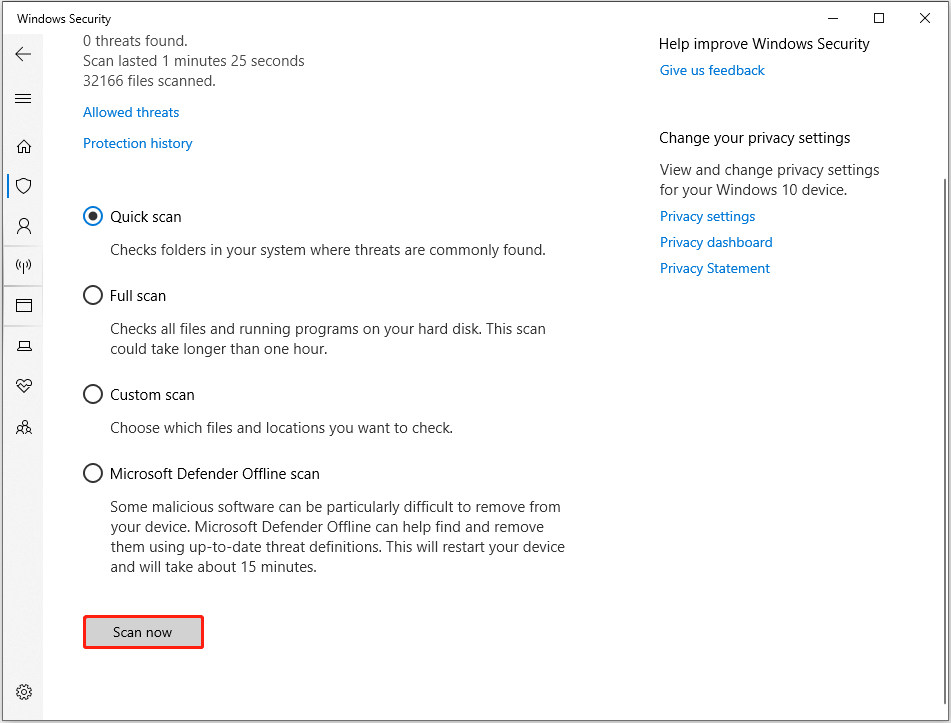Open Device security laptop icon
Viewport: 951px width, 723px height.
point(24,346)
